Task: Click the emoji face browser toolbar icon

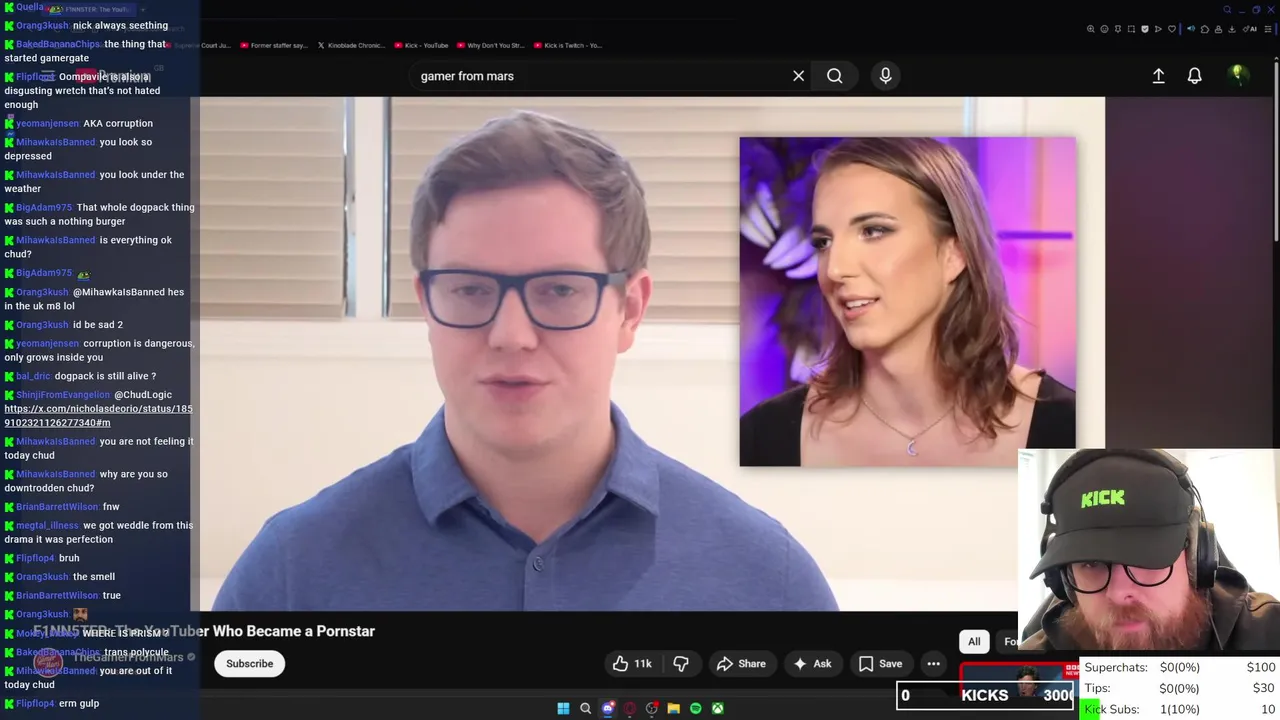Action: (x=1104, y=29)
